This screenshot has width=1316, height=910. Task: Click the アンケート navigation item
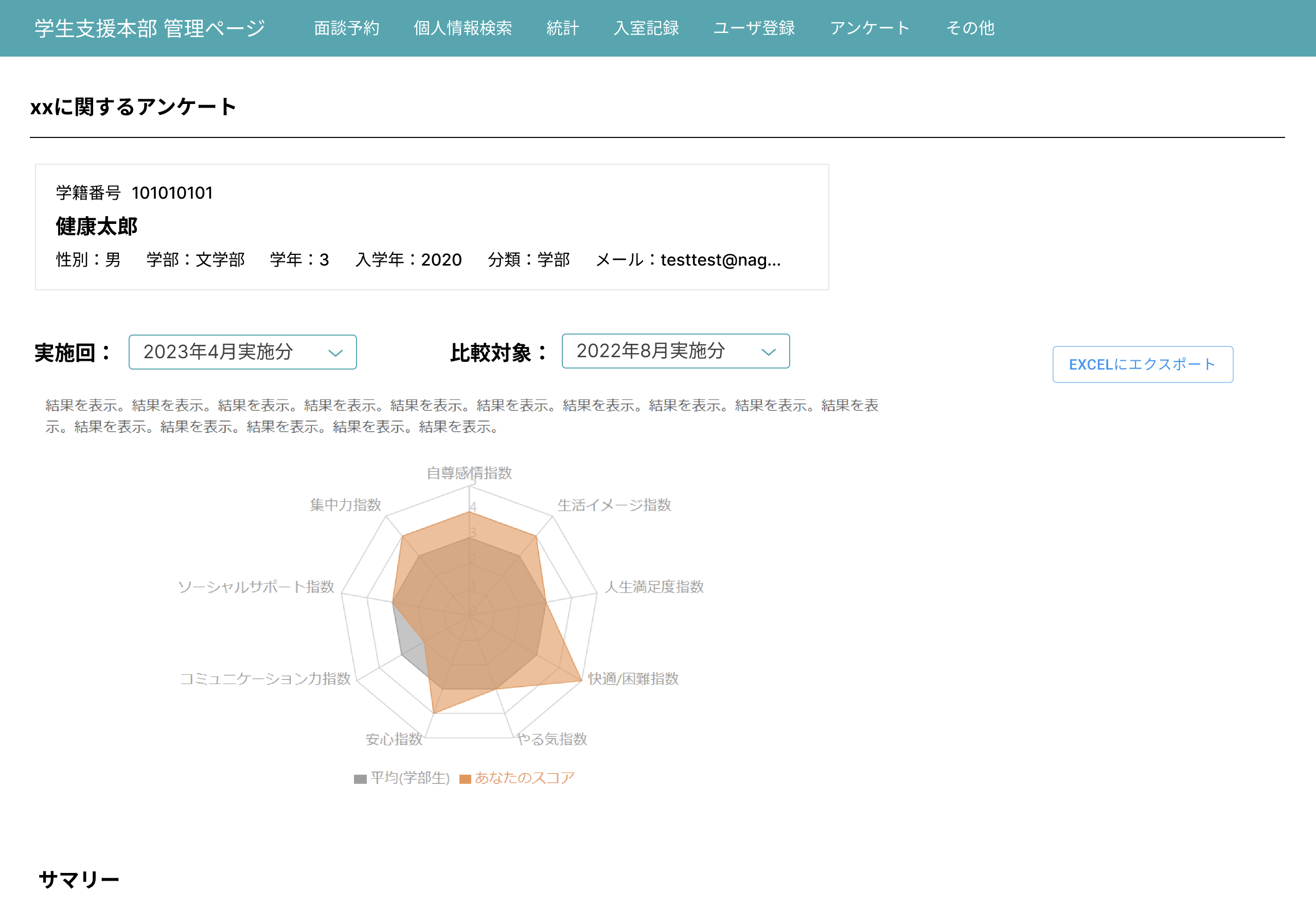pyautogui.click(x=870, y=28)
